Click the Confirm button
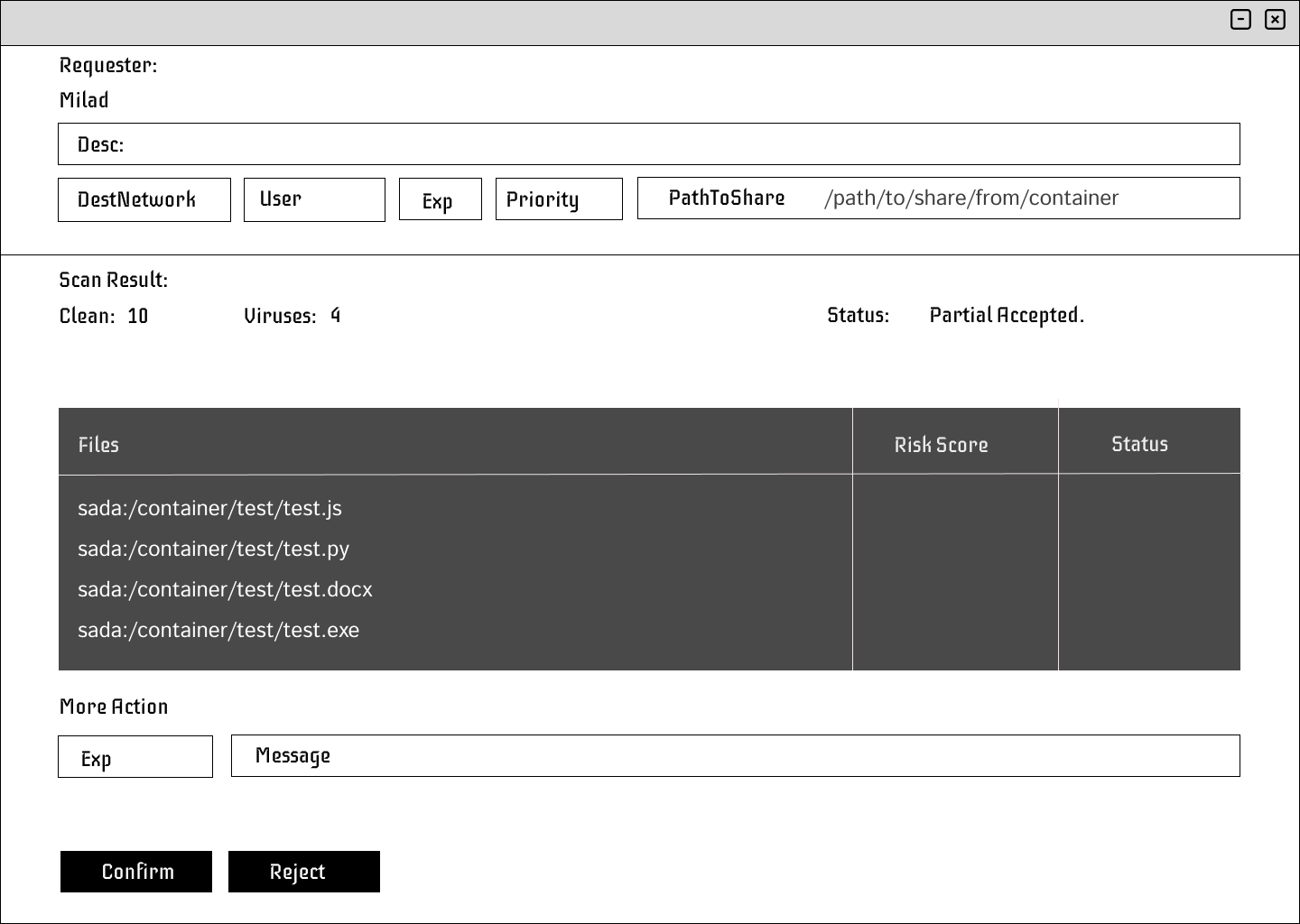The height and width of the screenshot is (924, 1300). click(136, 872)
